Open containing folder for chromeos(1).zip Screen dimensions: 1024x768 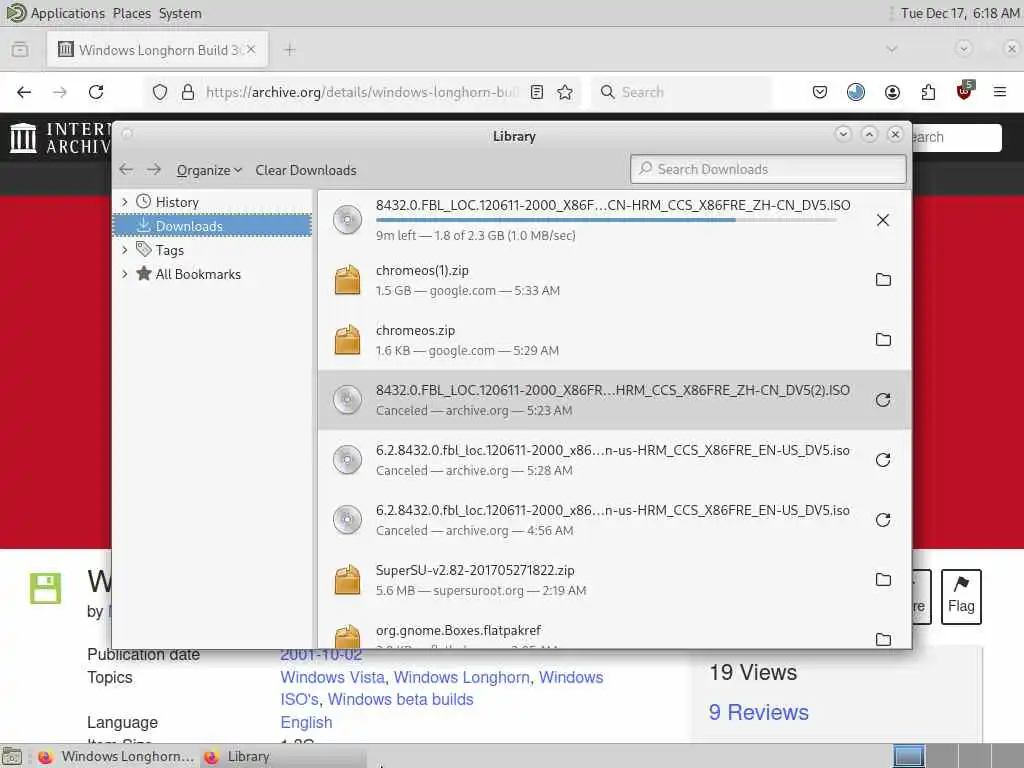coord(882,280)
